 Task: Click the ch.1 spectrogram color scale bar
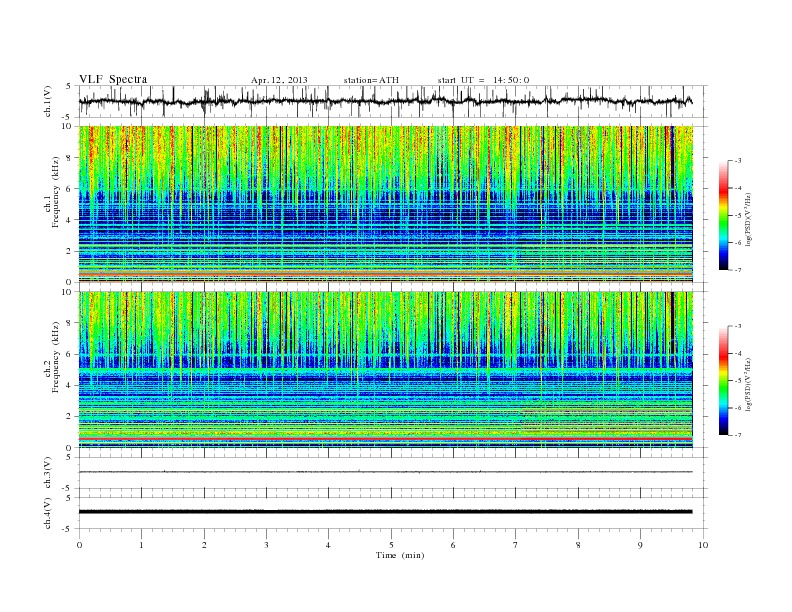[723, 216]
